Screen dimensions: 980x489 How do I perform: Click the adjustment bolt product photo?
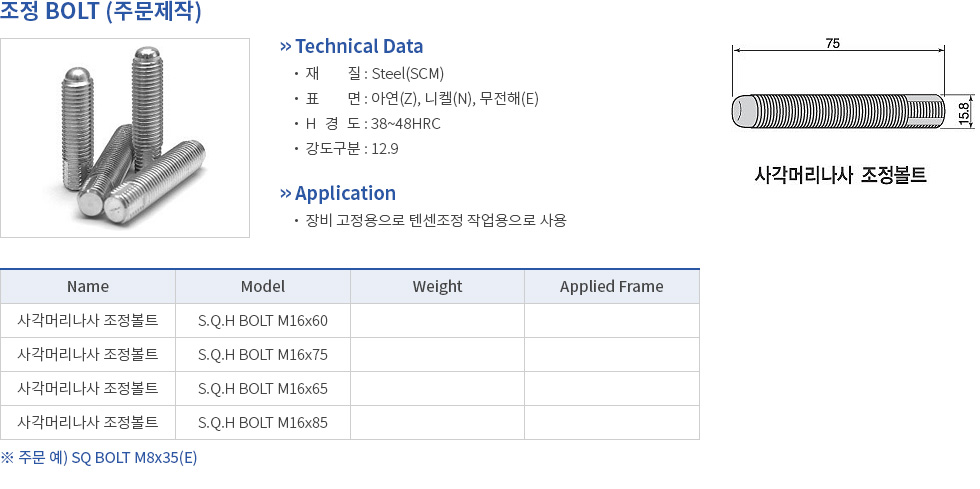click(125, 138)
